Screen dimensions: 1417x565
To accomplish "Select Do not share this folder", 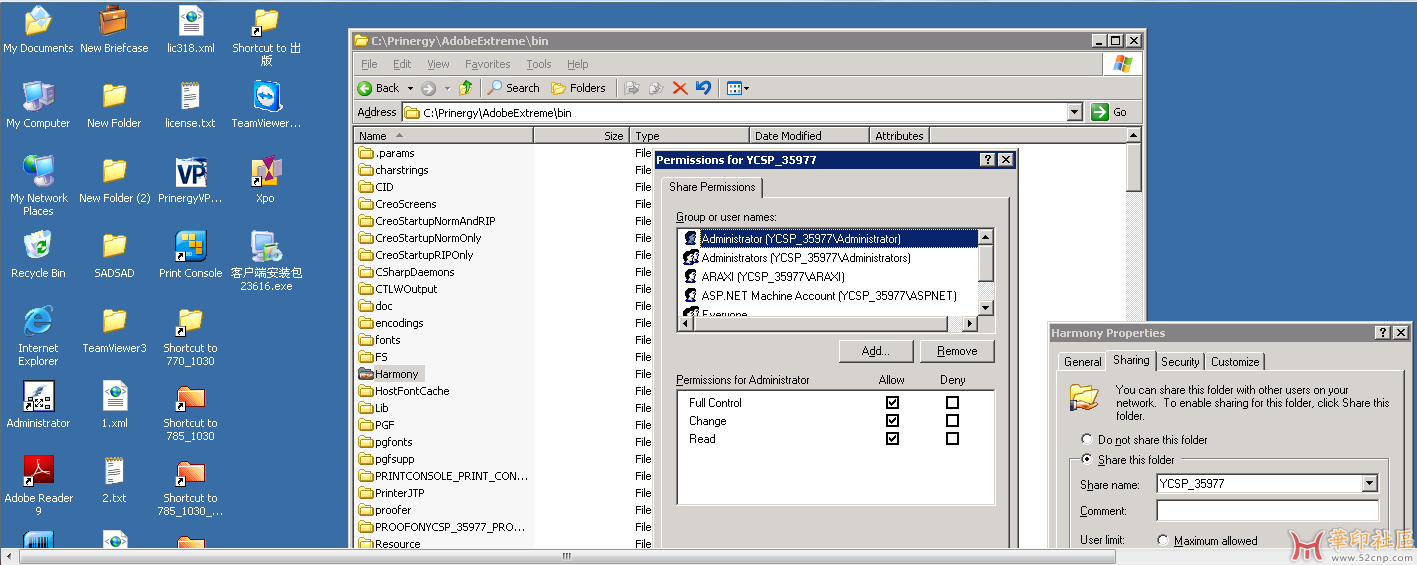I will click(1145, 440).
